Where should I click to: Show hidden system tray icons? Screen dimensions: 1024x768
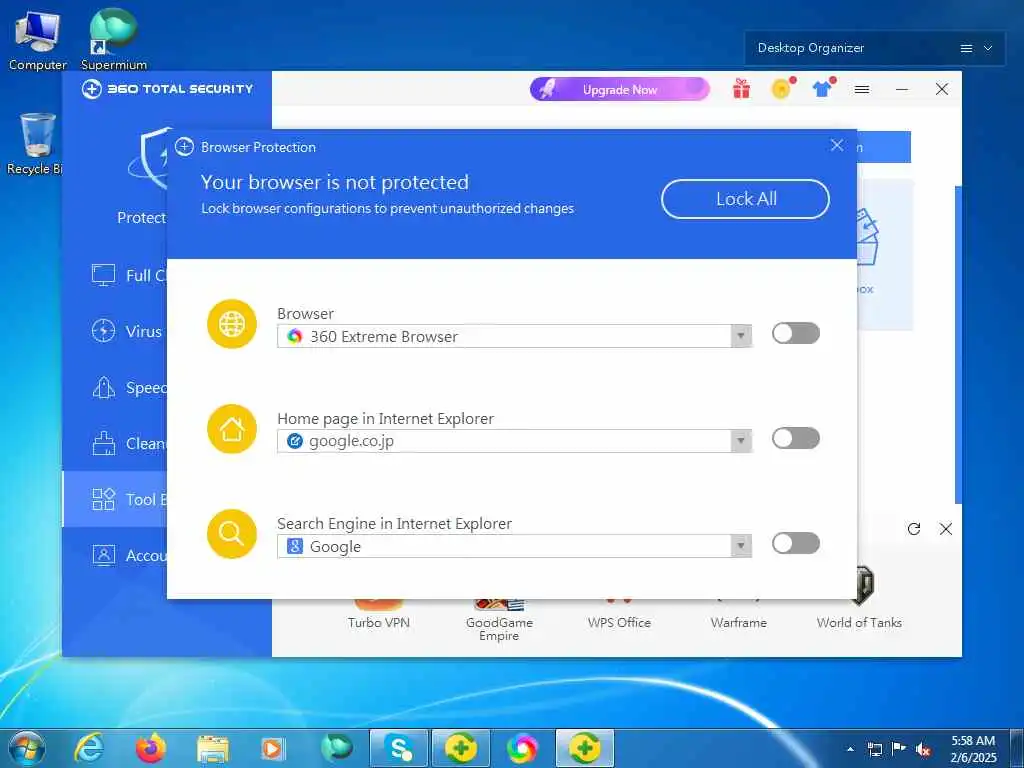pyautogui.click(x=850, y=749)
